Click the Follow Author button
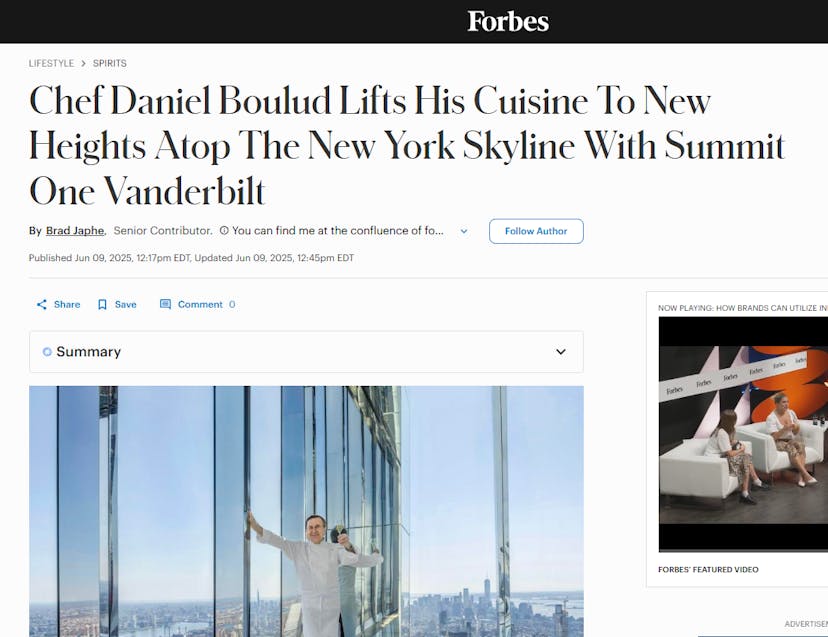 (x=536, y=231)
